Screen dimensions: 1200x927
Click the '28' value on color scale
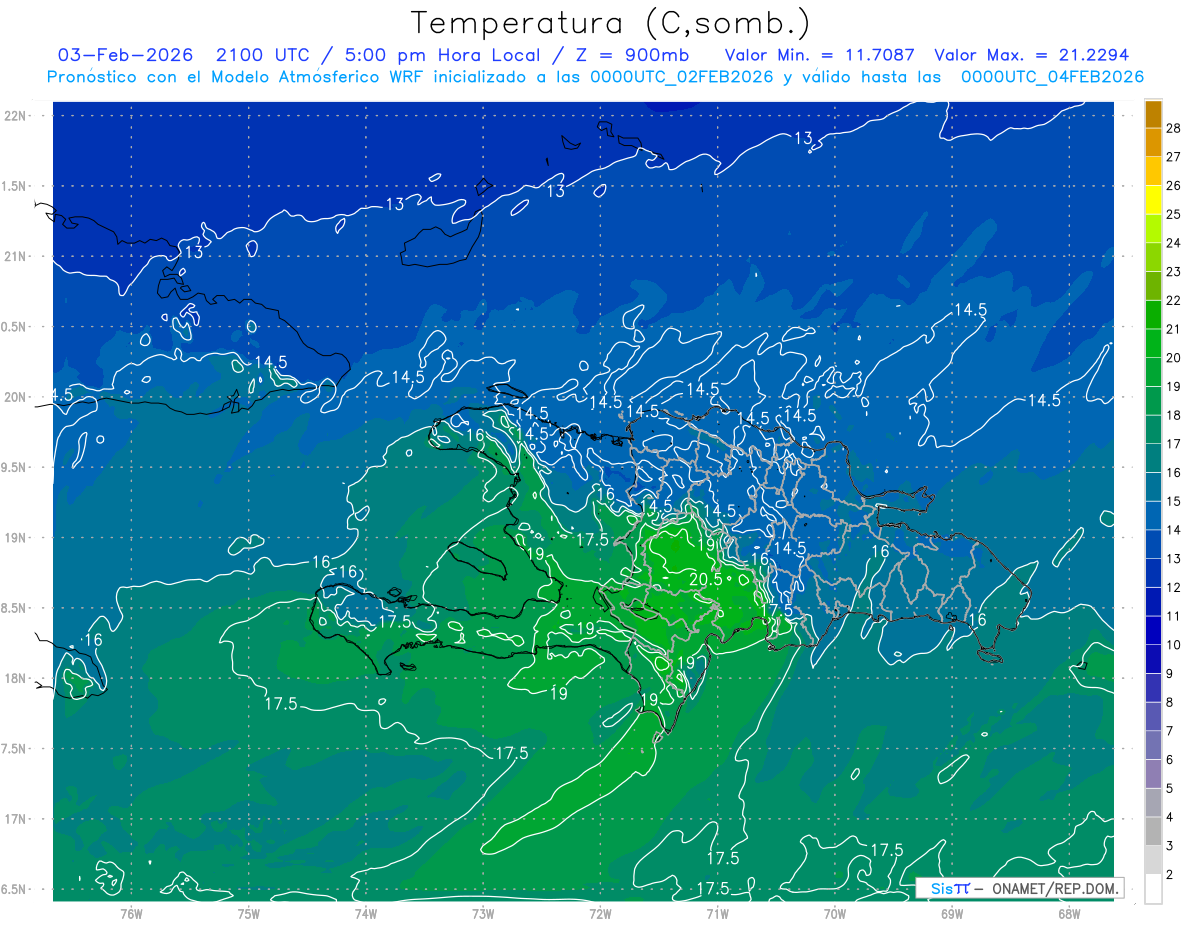coord(1173,128)
